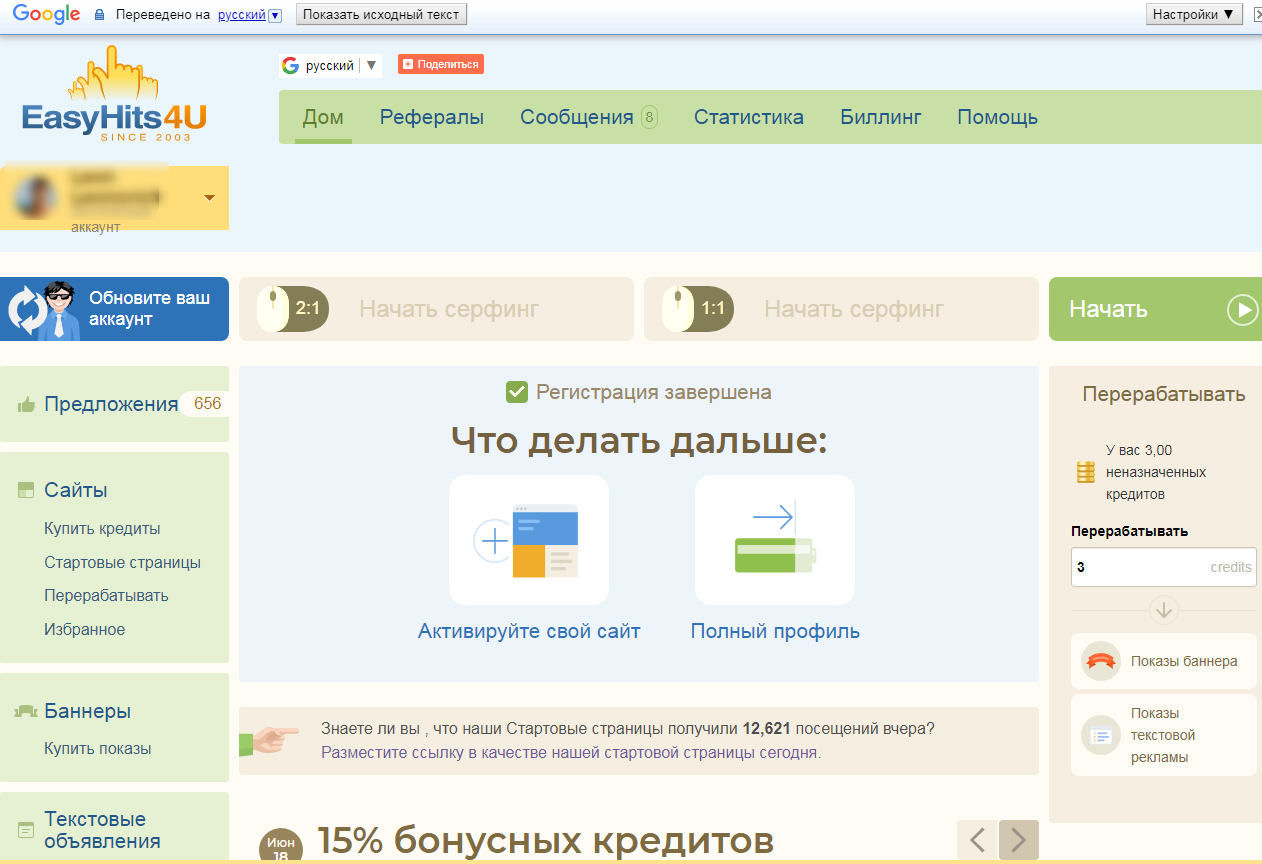Screen dimensions: 1262x864
Task: Click the Июн 18 date badge
Action: pos(281,848)
